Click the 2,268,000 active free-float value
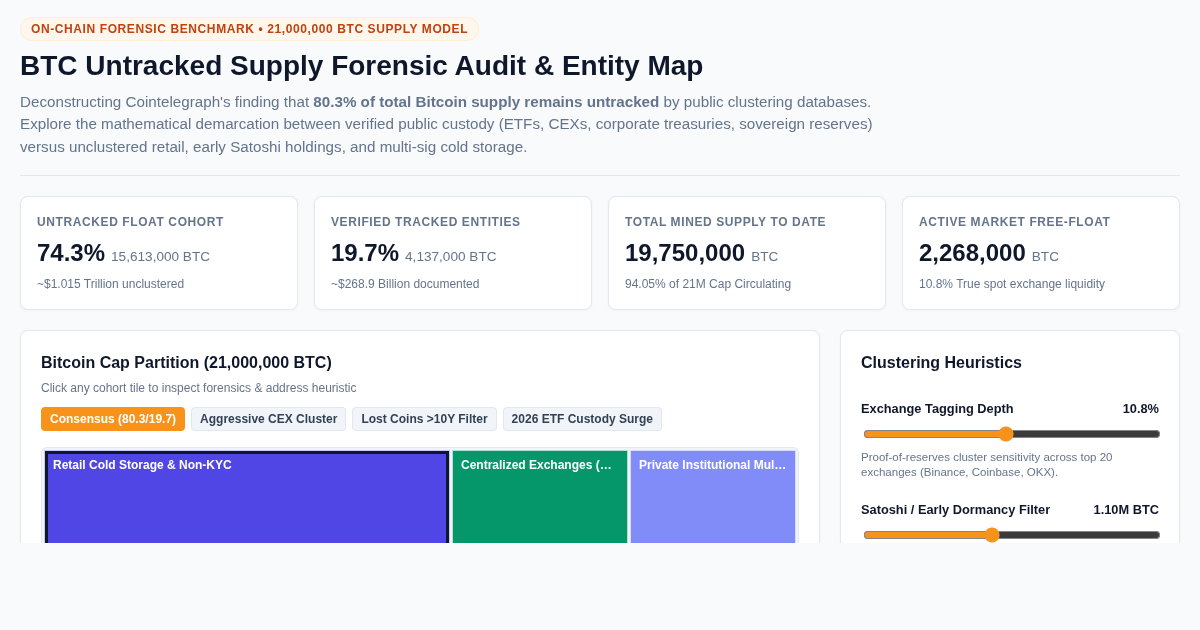This screenshot has height=630, width=1200. [972, 253]
